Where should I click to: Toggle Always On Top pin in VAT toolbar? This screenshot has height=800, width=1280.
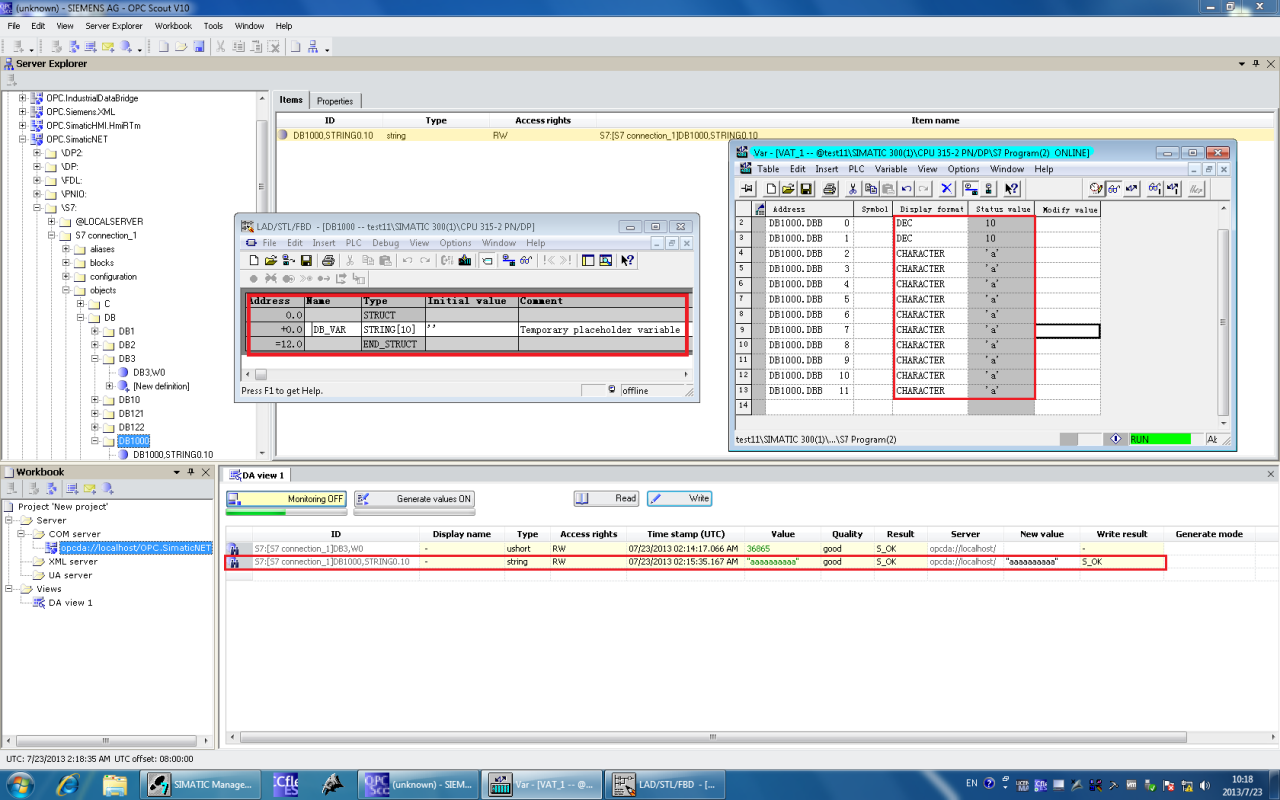coord(747,188)
